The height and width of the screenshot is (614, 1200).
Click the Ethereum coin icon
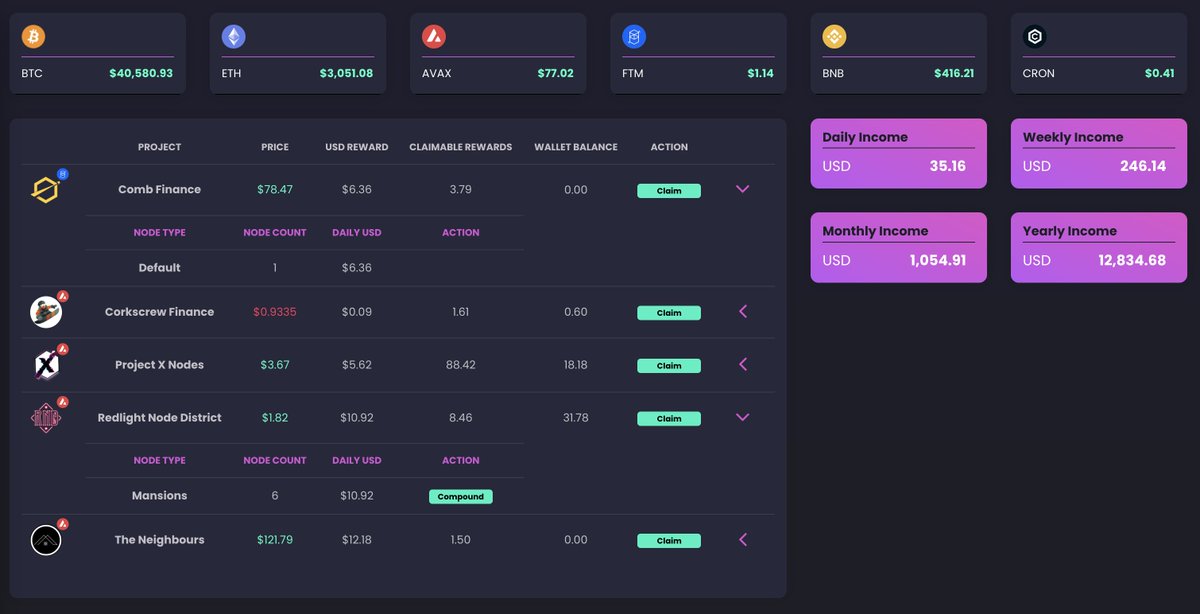click(233, 37)
